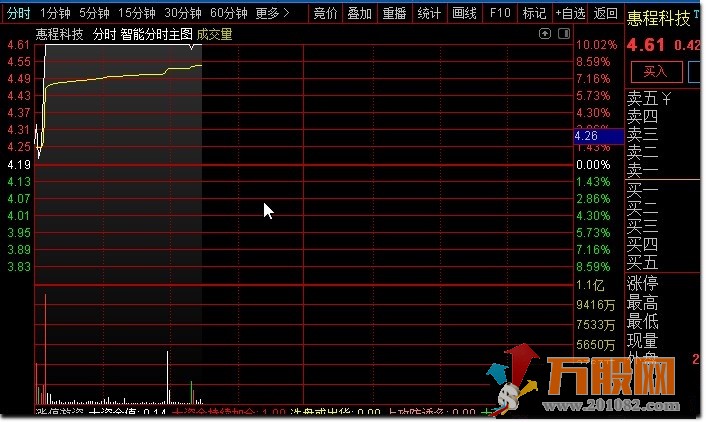Viewport: 706px width, 422px height.
Task: Click the blue 4.26 price marker
Action: coord(599,136)
